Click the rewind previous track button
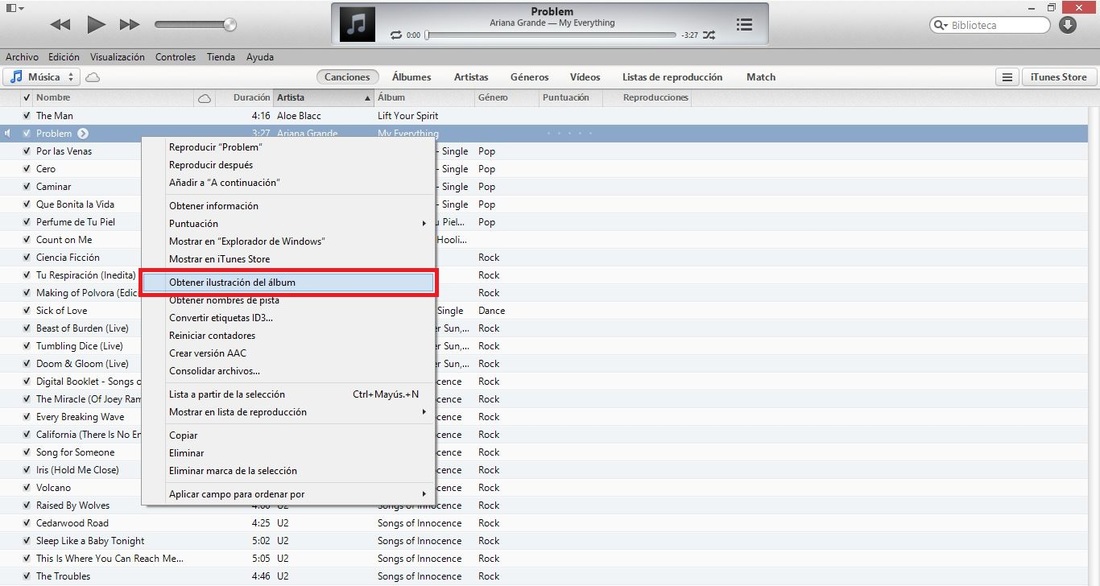1100x586 pixels. tap(60, 25)
